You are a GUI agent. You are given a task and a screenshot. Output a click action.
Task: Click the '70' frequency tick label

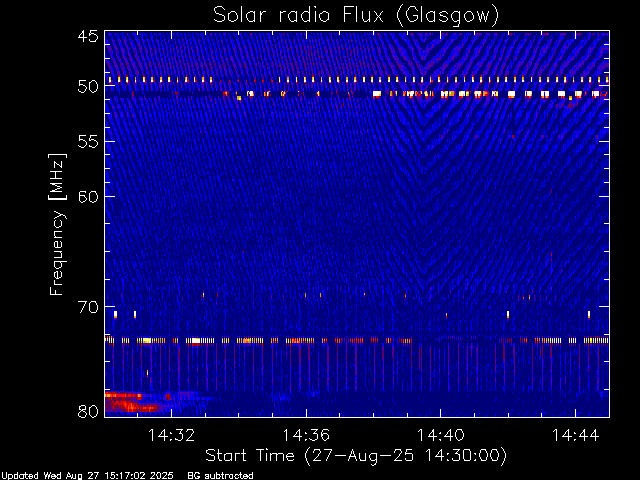click(88, 307)
